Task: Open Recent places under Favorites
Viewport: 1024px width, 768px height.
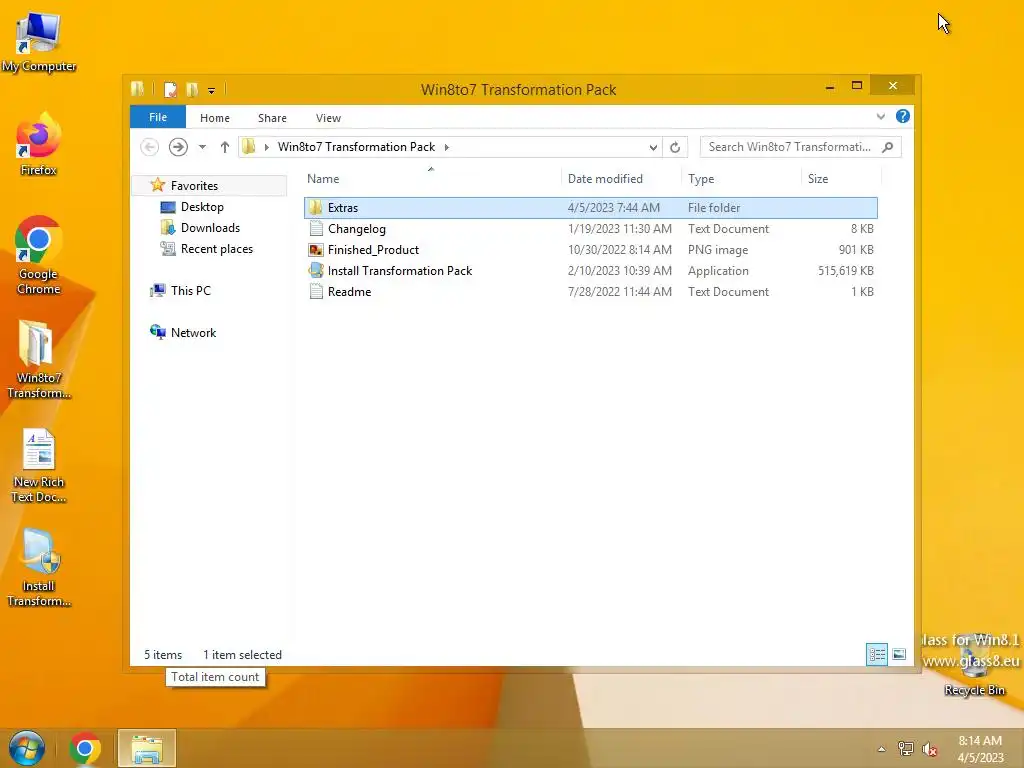Action: pyautogui.click(x=216, y=249)
